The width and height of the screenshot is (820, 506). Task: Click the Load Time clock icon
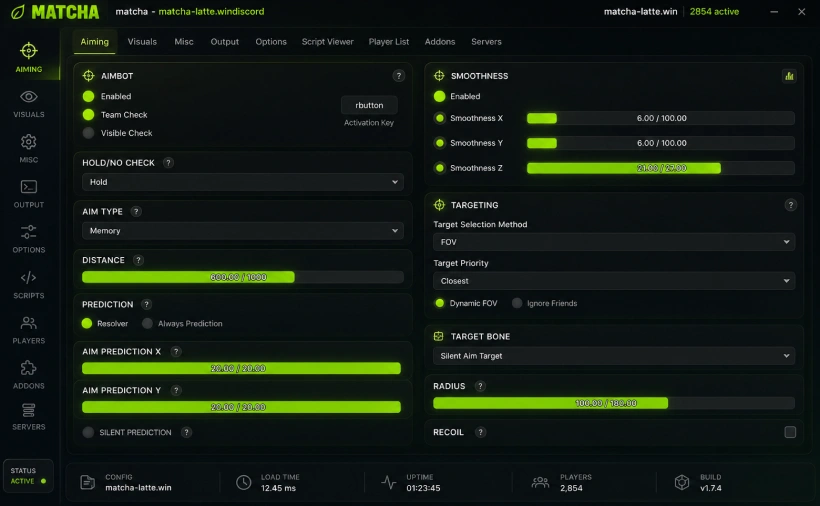[x=243, y=482]
